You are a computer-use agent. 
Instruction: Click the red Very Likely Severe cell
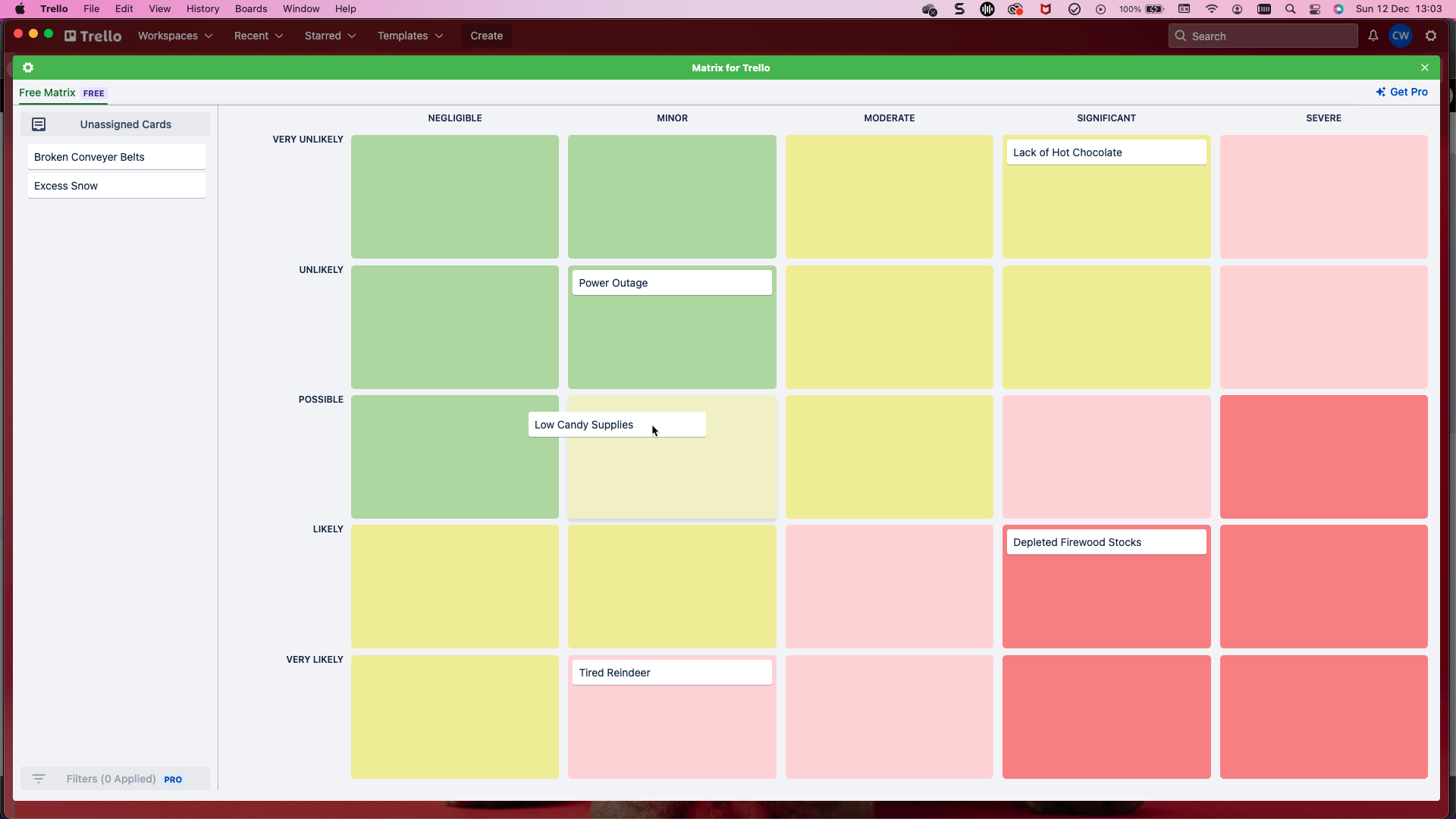click(x=1324, y=717)
